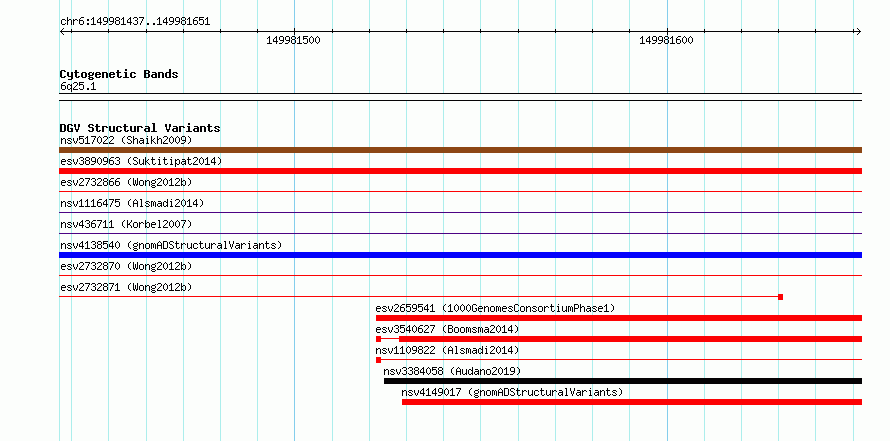Select the red esv3890963 variant bar
This screenshot has height=441, width=890.
pyautogui.click(x=460, y=171)
